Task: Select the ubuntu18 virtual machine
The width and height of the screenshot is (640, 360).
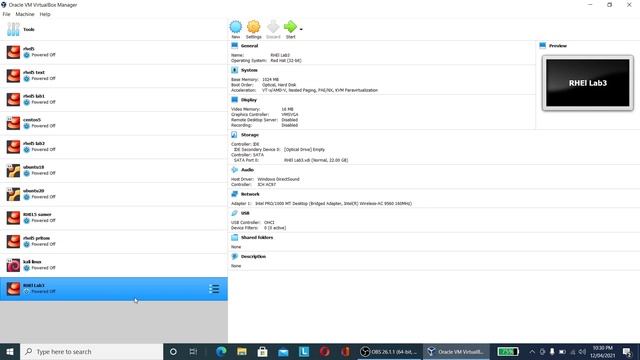Action: click(114, 171)
